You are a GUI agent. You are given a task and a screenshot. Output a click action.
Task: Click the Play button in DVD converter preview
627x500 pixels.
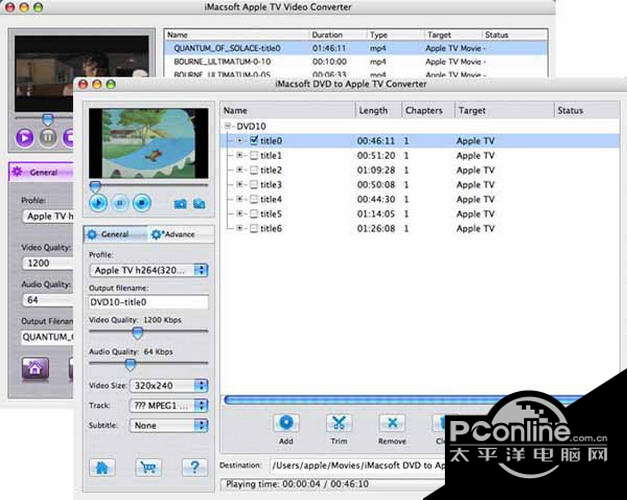[98, 203]
